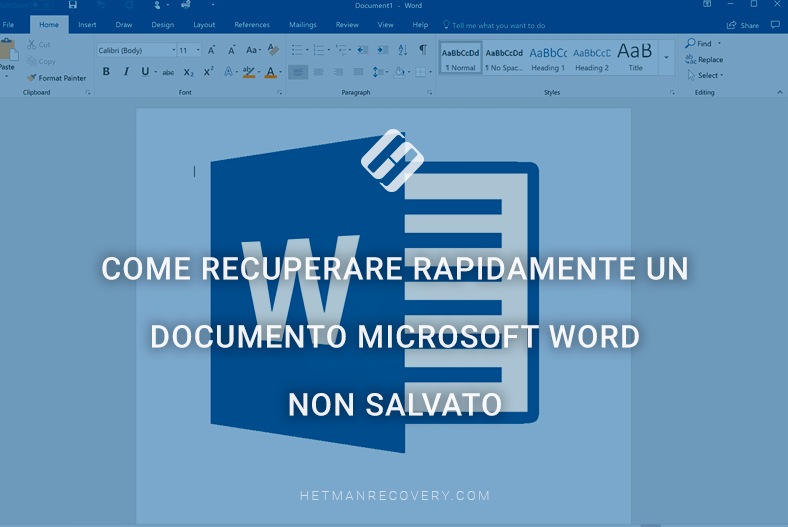Screen dimensions: 788x527
Task: Switch to the Layout tab
Action: coord(204,25)
